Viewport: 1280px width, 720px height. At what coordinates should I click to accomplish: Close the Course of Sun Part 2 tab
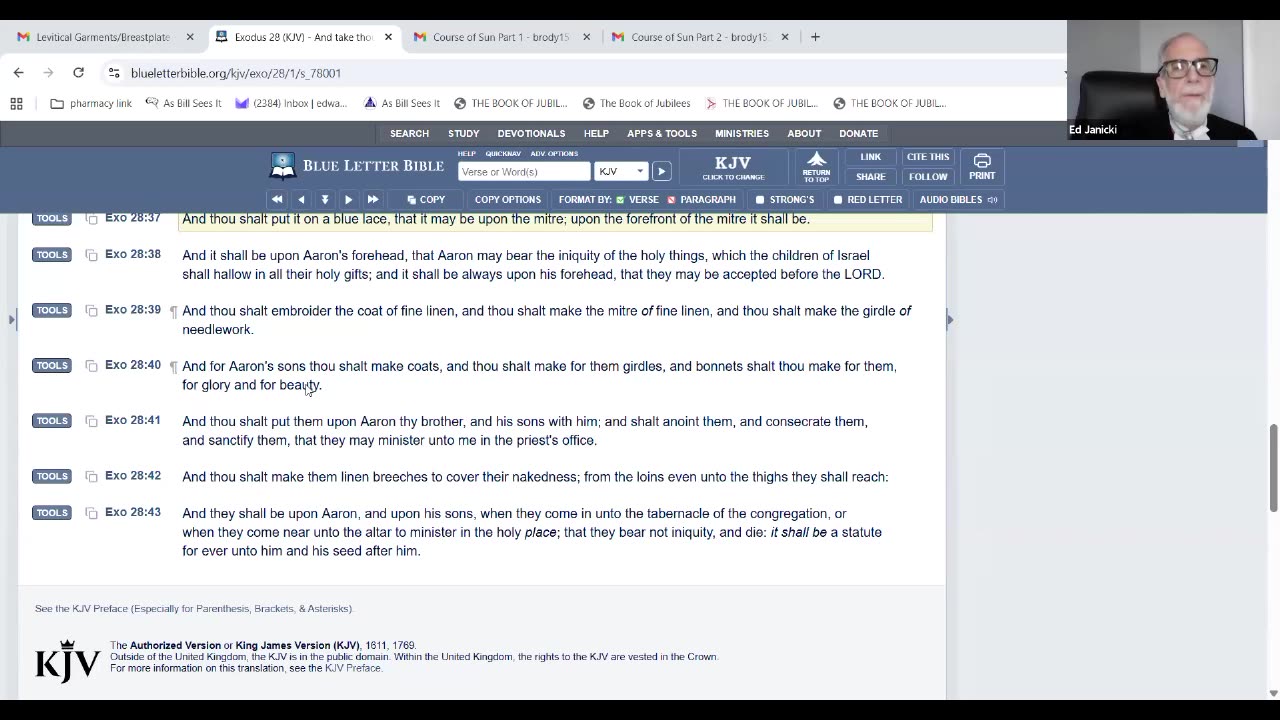(785, 37)
